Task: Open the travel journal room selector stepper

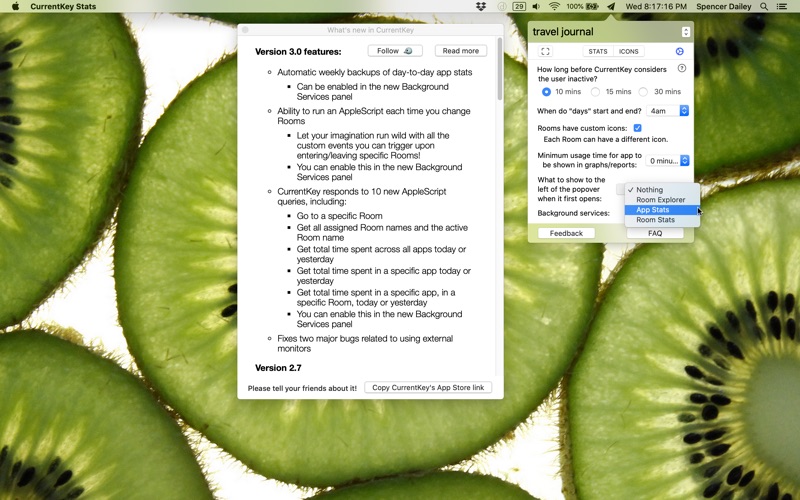Action: pos(686,32)
